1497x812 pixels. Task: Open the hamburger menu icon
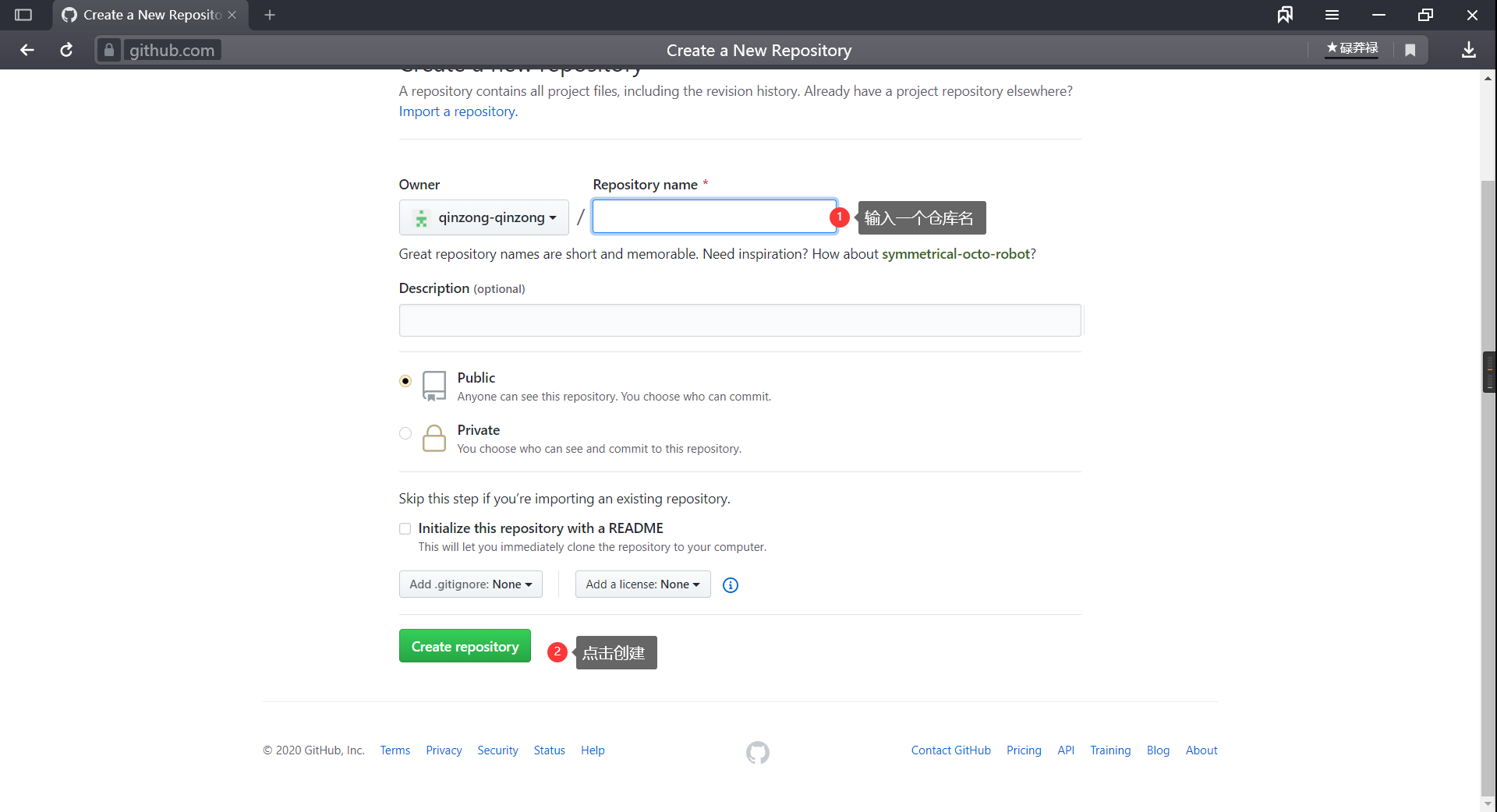pos(1332,15)
